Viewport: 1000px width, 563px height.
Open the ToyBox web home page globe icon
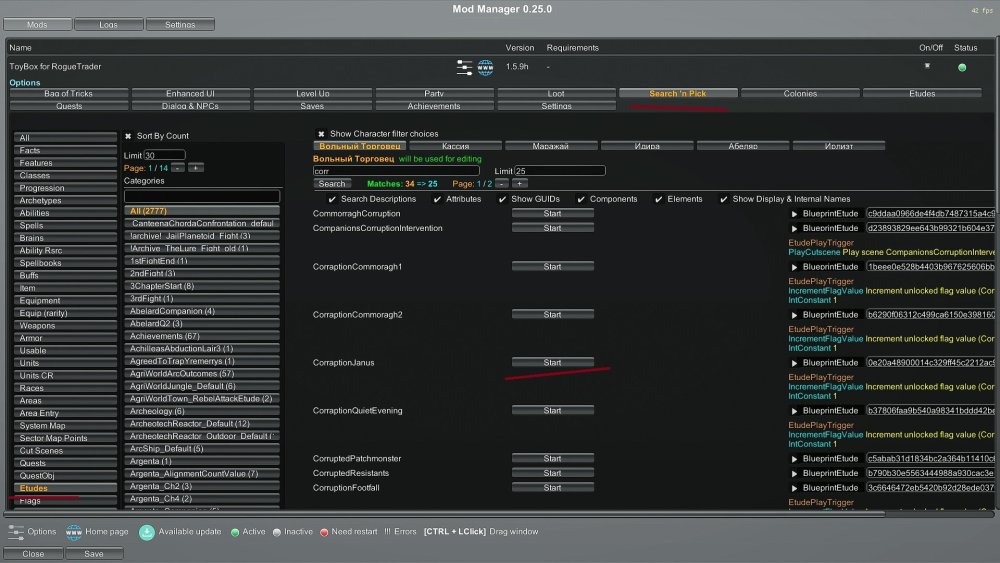[486, 67]
